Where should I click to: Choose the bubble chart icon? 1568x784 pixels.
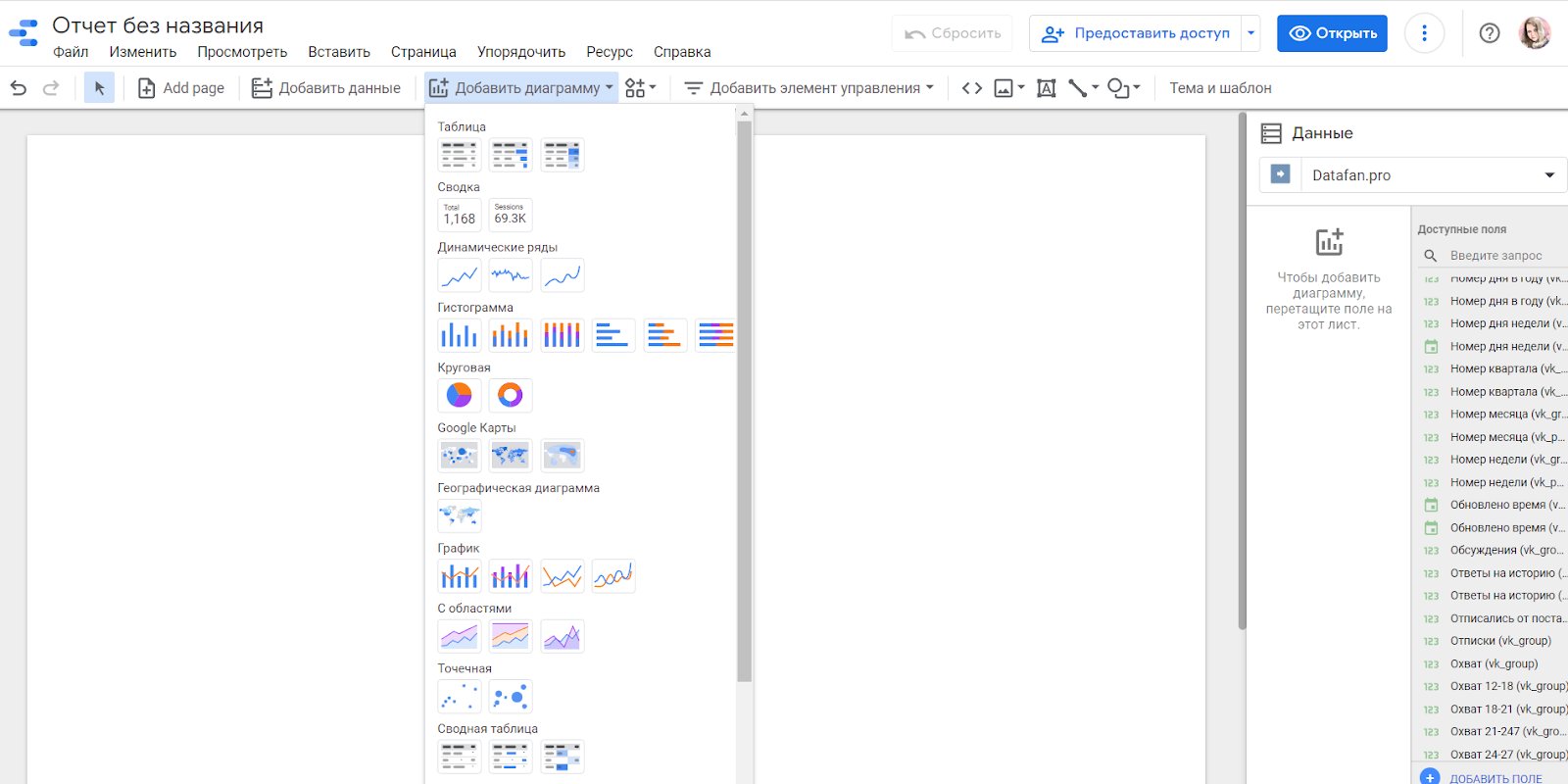click(x=511, y=697)
